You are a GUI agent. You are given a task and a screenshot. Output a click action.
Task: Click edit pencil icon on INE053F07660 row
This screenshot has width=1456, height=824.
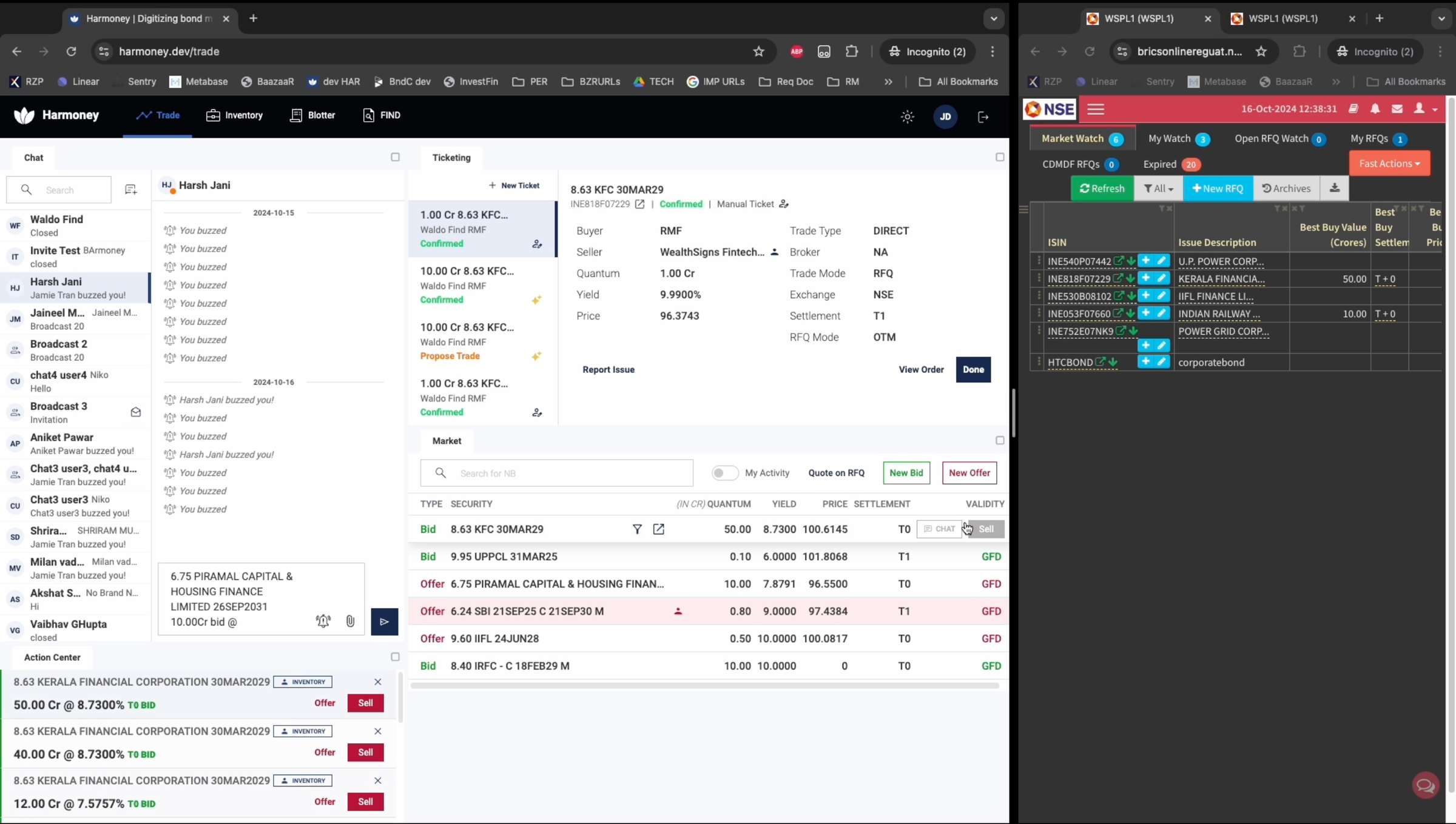[x=1161, y=313]
